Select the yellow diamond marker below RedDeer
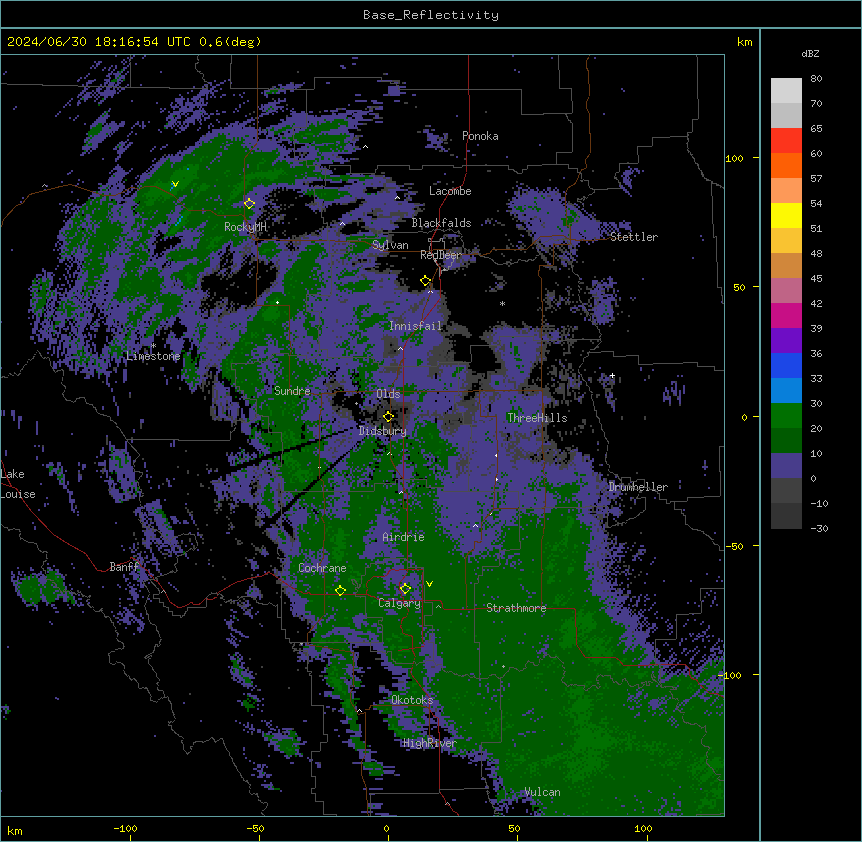 pyautogui.click(x=426, y=281)
